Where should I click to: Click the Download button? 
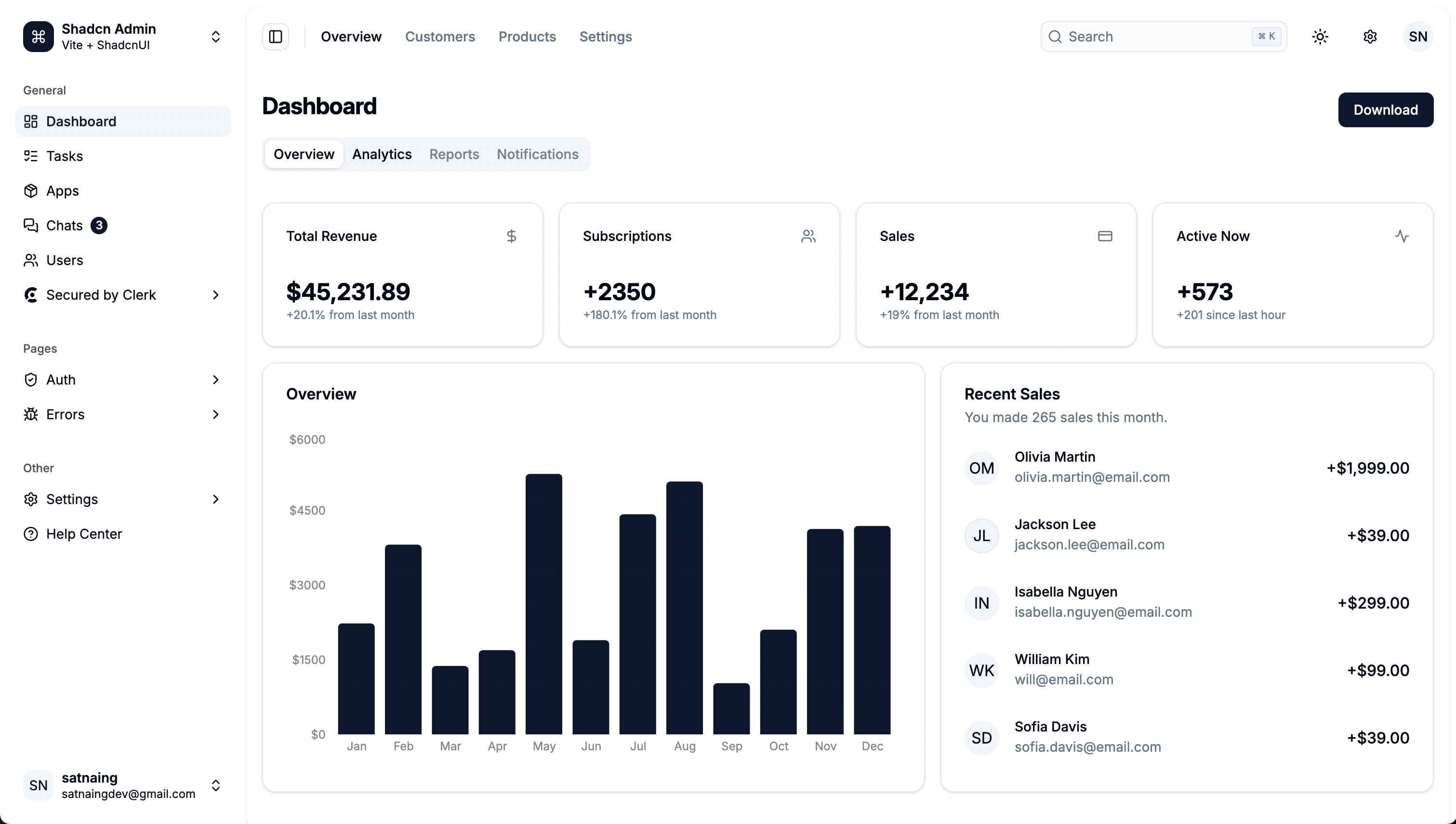click(1386, 110)
